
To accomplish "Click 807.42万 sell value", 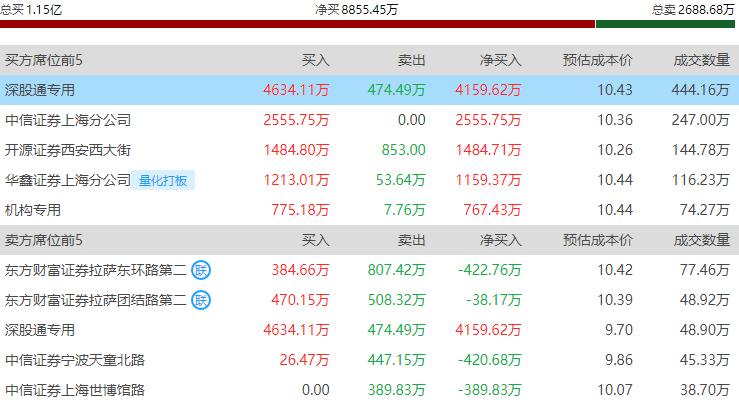I will click(x=396, y=270).
